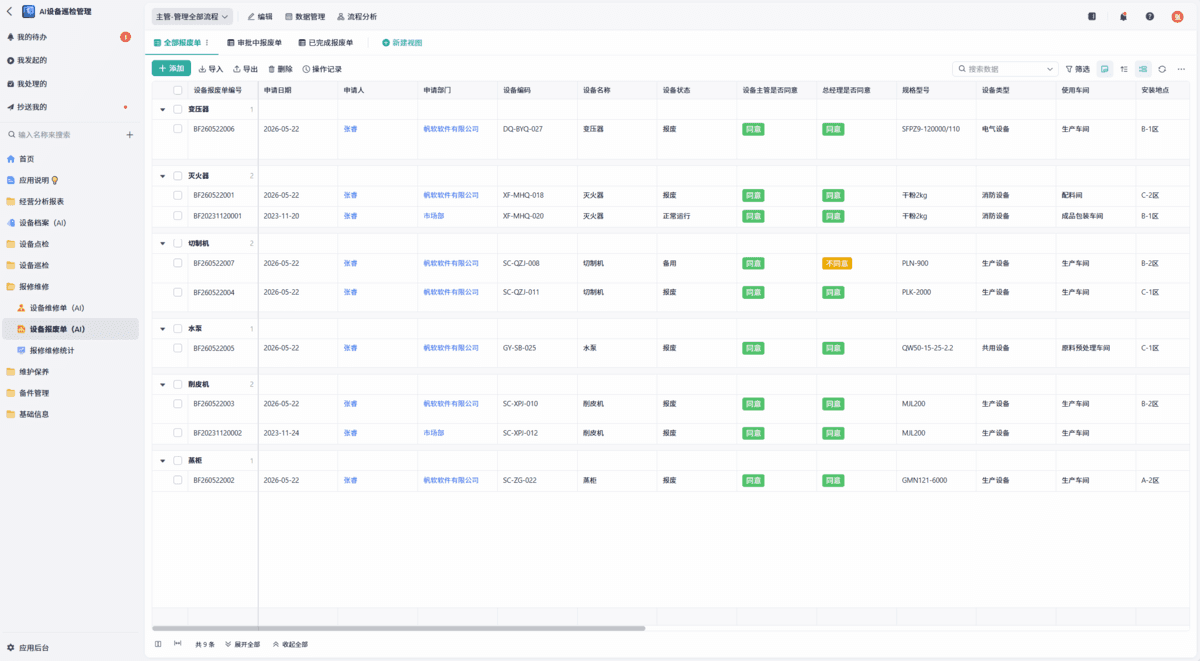Check the box for row BF260522006
The height and width of the screenshot is (661, 1200).
[178, 129]
